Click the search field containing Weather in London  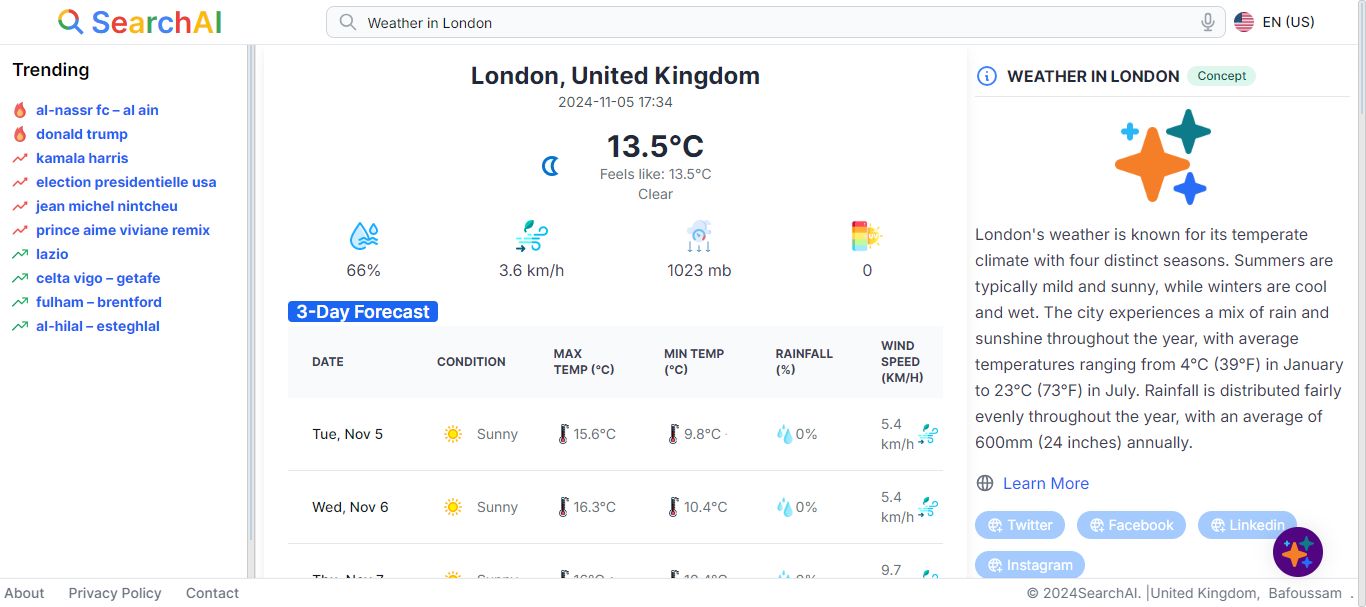770,22
